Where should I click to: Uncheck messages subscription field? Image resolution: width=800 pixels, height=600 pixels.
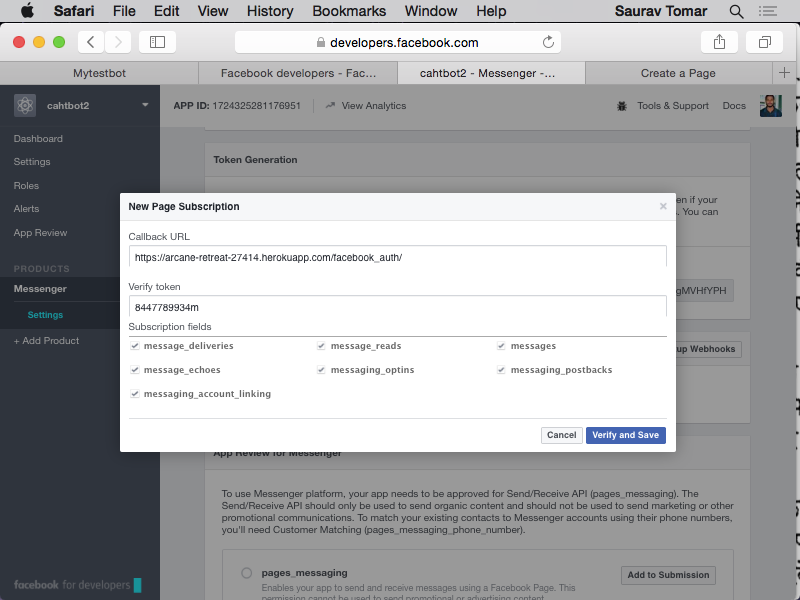point(501,346)
